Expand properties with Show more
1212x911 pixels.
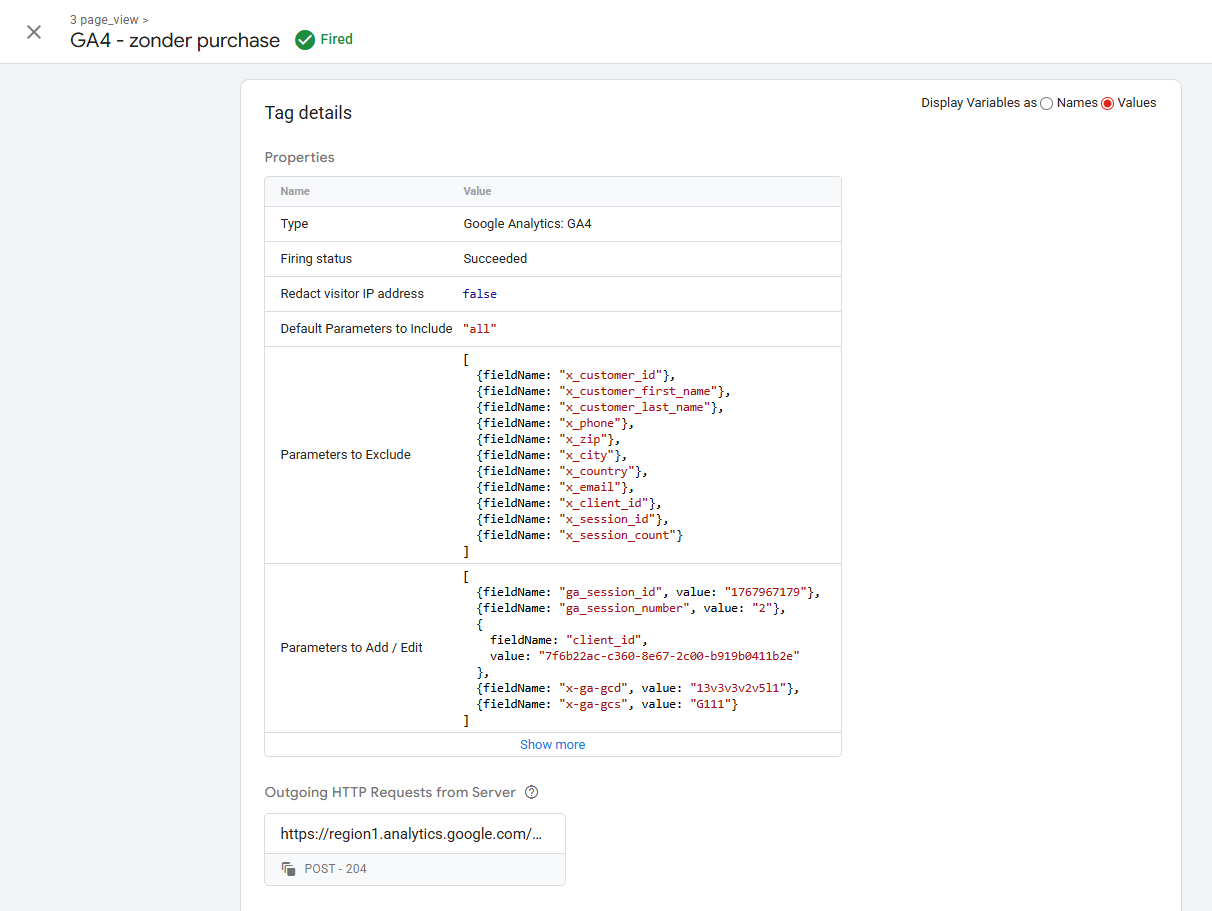coord(552,745)
